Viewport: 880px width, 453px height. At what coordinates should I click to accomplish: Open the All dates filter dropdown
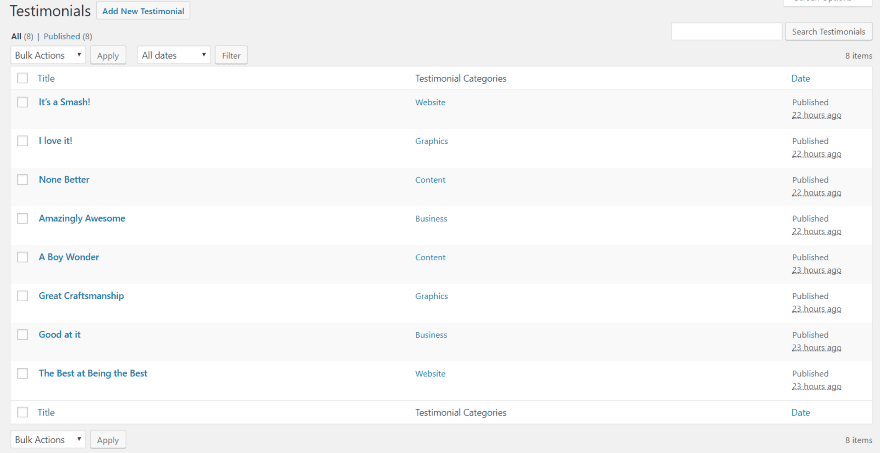174,55
